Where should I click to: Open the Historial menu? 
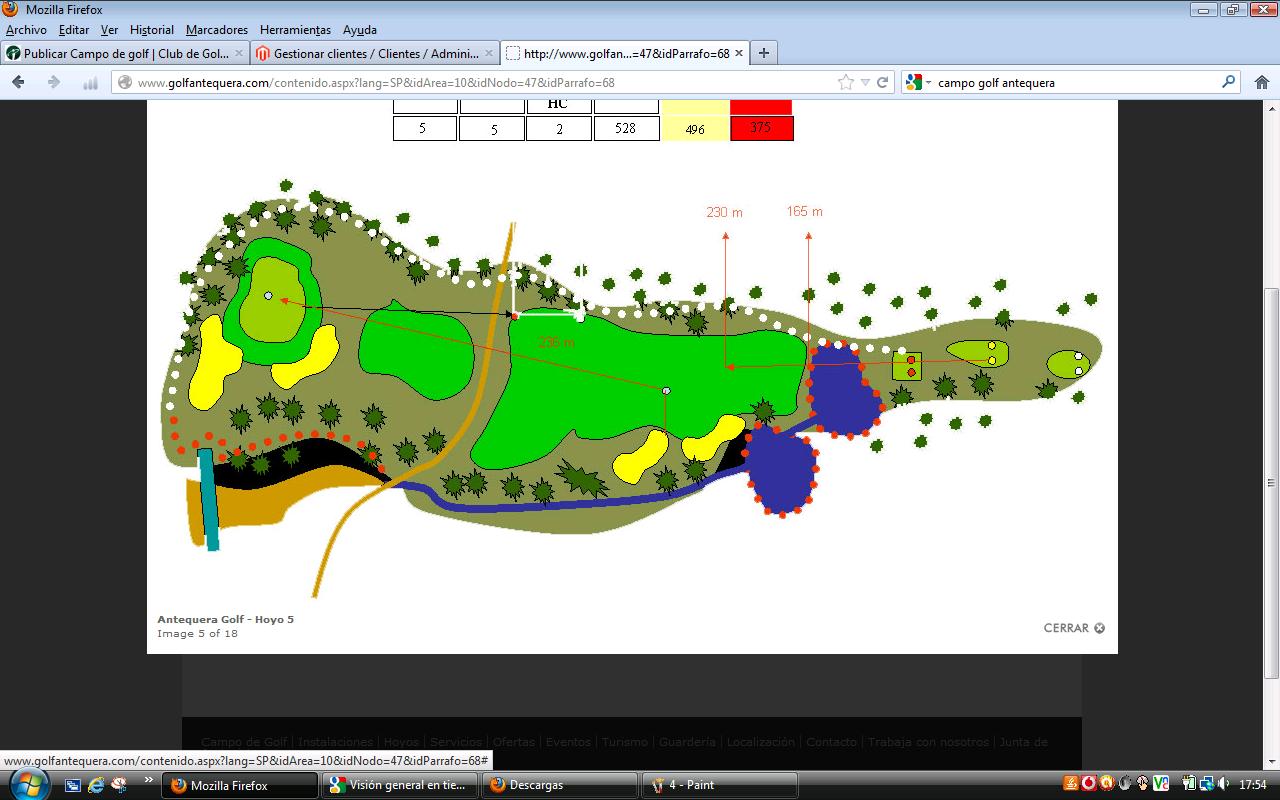pyautogui.click(x=152, y=30)
